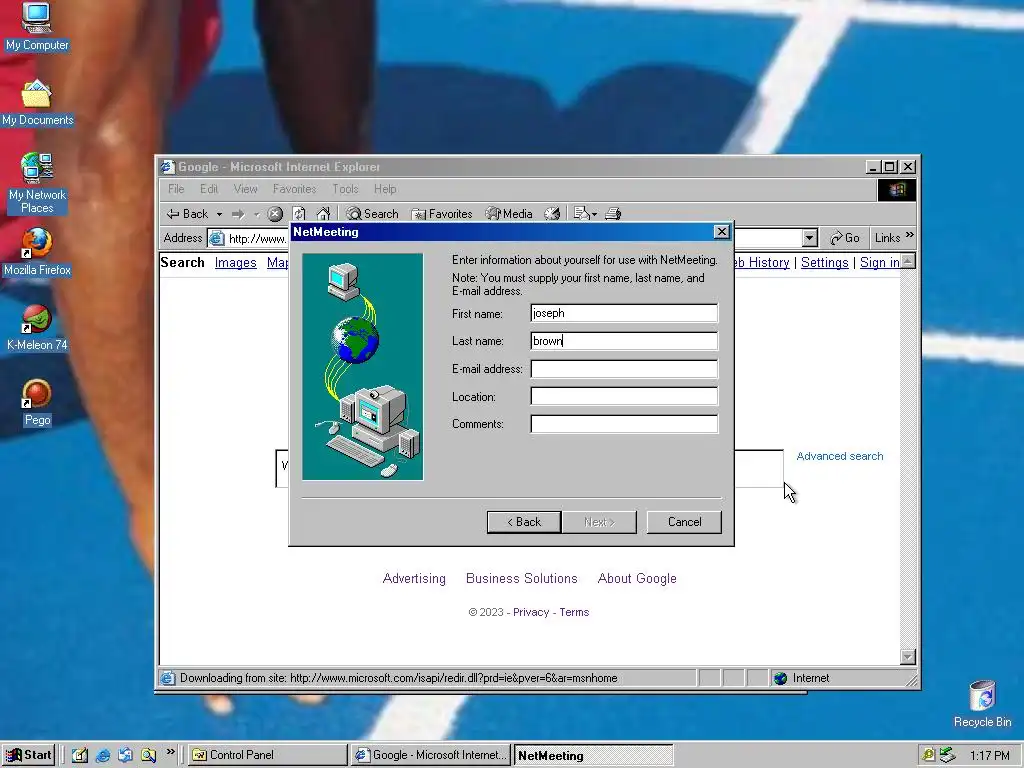Click the first system tray icon
The width and height of the screenshot is (1024, 768).
click(x=928, y=755)
